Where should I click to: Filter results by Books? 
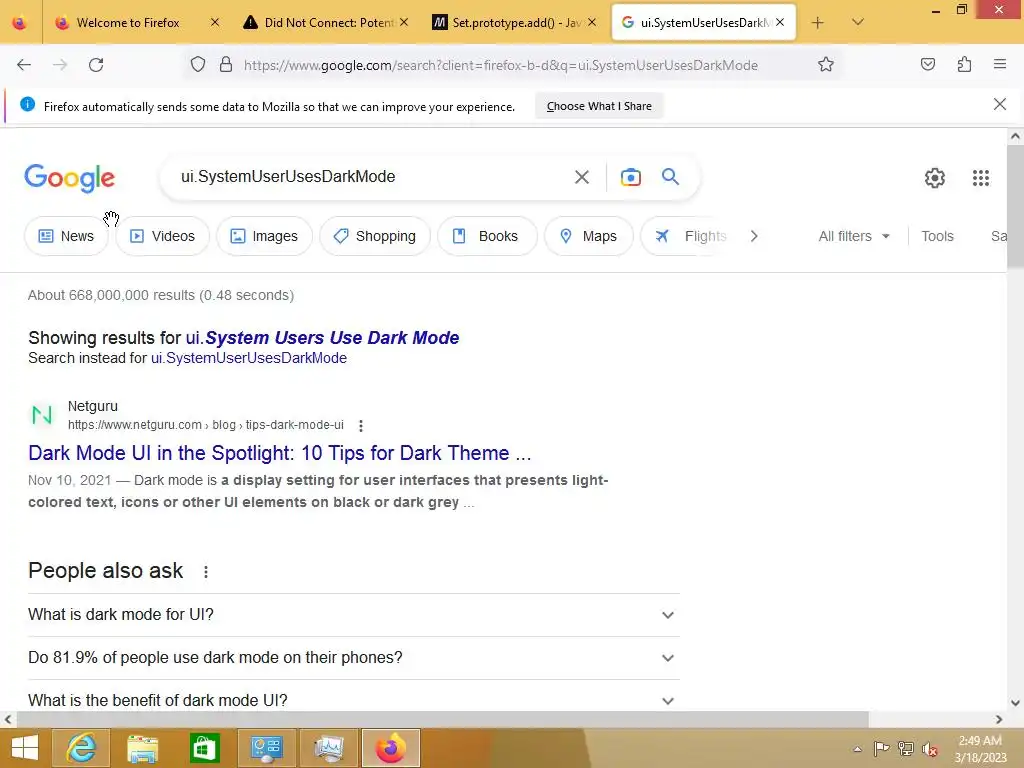click(x=487, y=236)
